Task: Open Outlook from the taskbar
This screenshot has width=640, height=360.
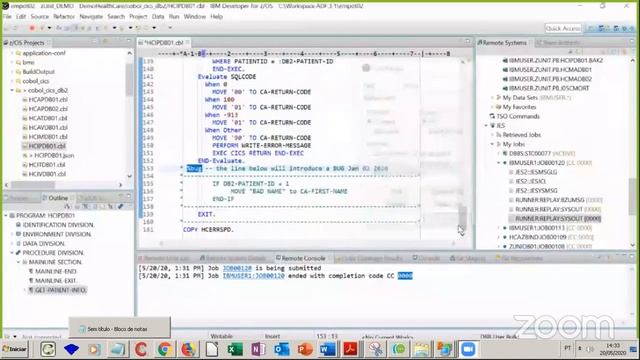Action: [x=282, y=349]
